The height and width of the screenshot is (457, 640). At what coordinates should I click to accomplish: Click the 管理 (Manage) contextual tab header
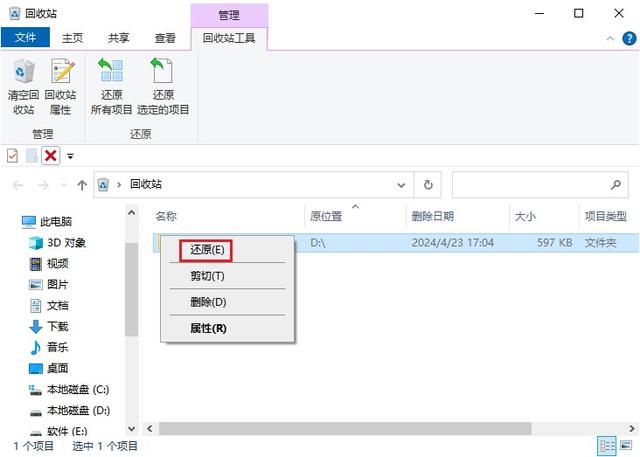[229, 16]
